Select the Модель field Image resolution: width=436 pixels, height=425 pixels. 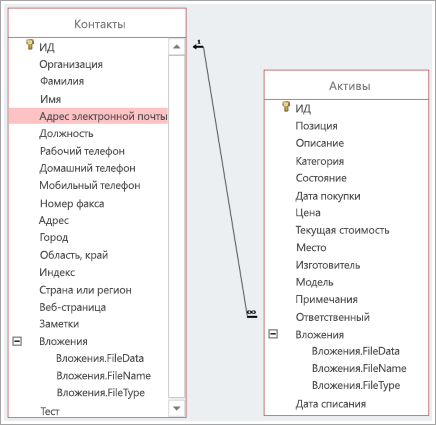coord(315,282)
